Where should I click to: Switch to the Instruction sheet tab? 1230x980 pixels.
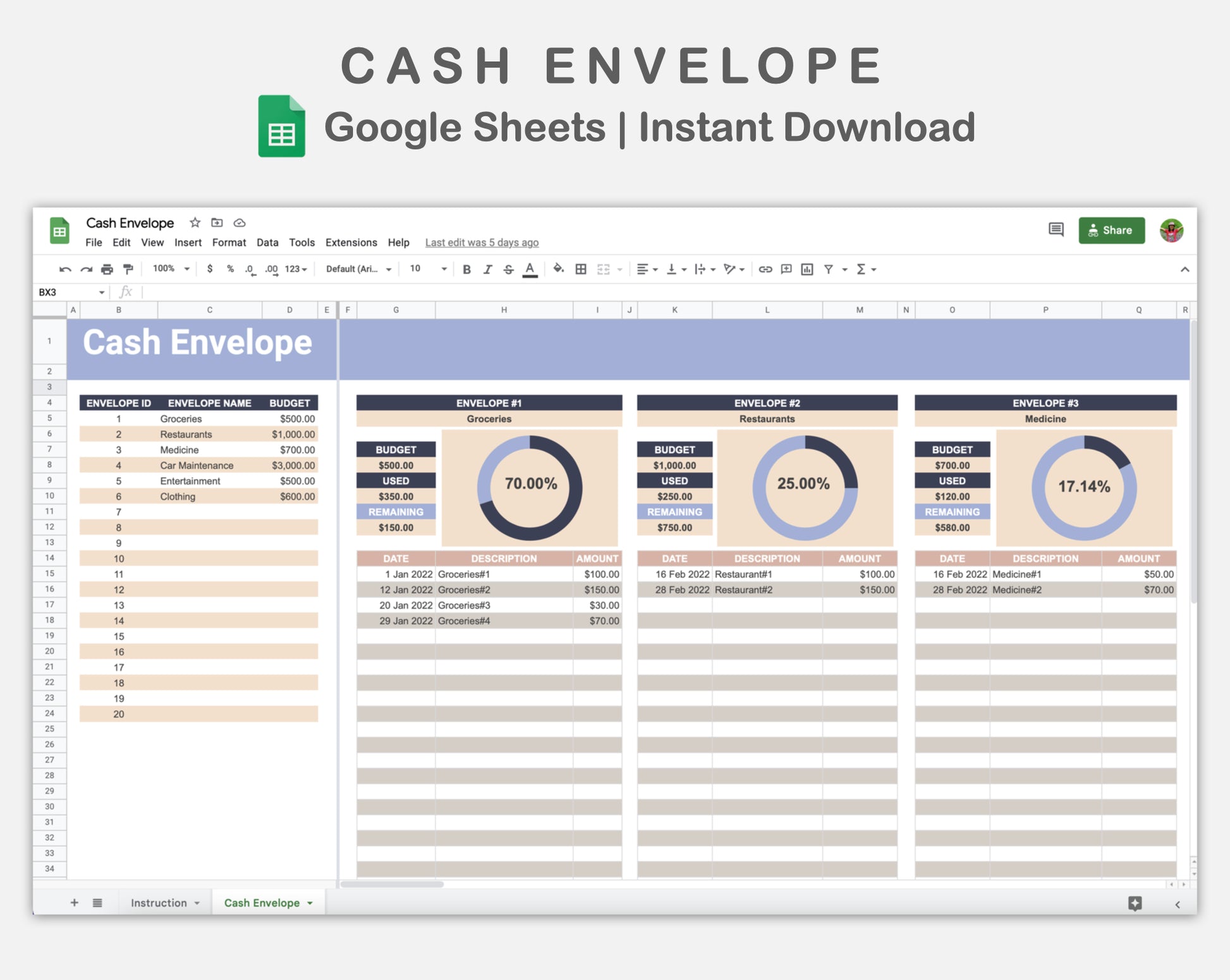159,903
